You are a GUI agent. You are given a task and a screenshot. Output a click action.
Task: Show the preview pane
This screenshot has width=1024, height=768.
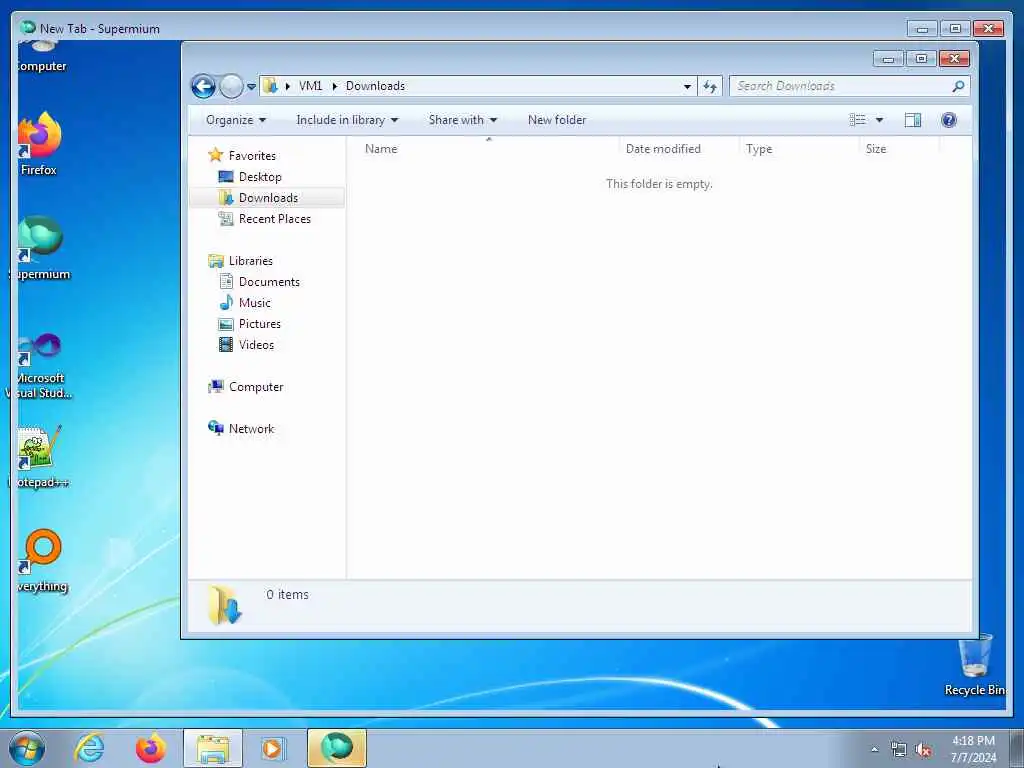tap(912, 120)
